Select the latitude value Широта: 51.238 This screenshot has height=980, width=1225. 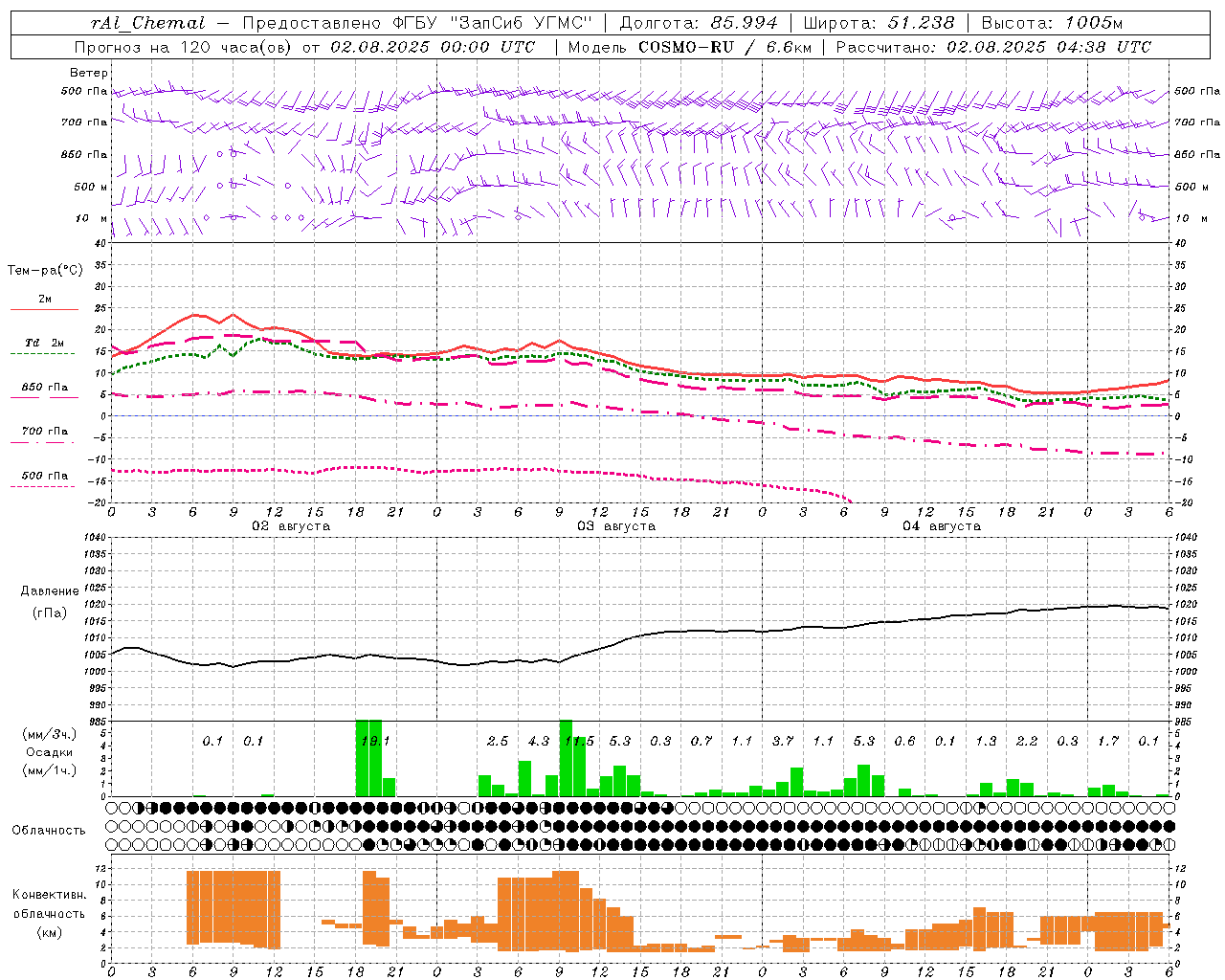[879, 23]
